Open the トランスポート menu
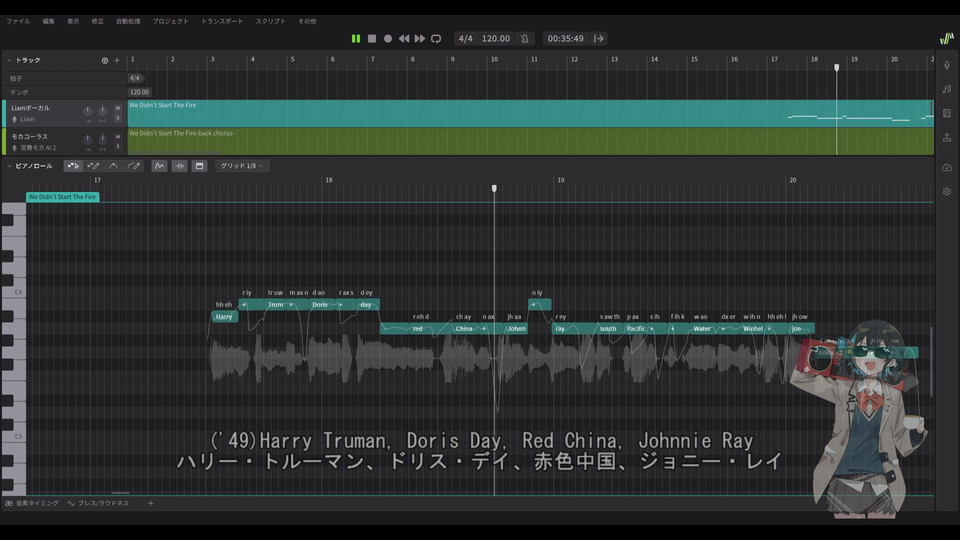Screen dimensions: 960x540 point(222,21)
